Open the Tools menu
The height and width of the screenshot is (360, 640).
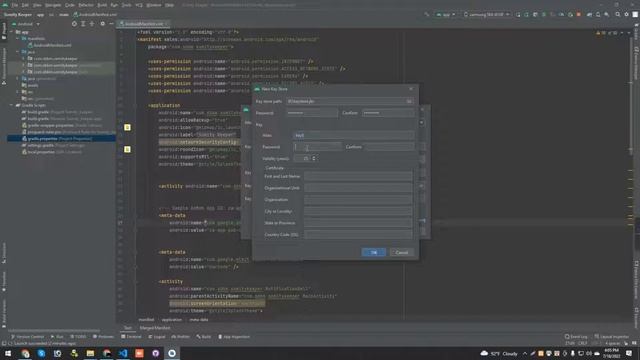127,5
